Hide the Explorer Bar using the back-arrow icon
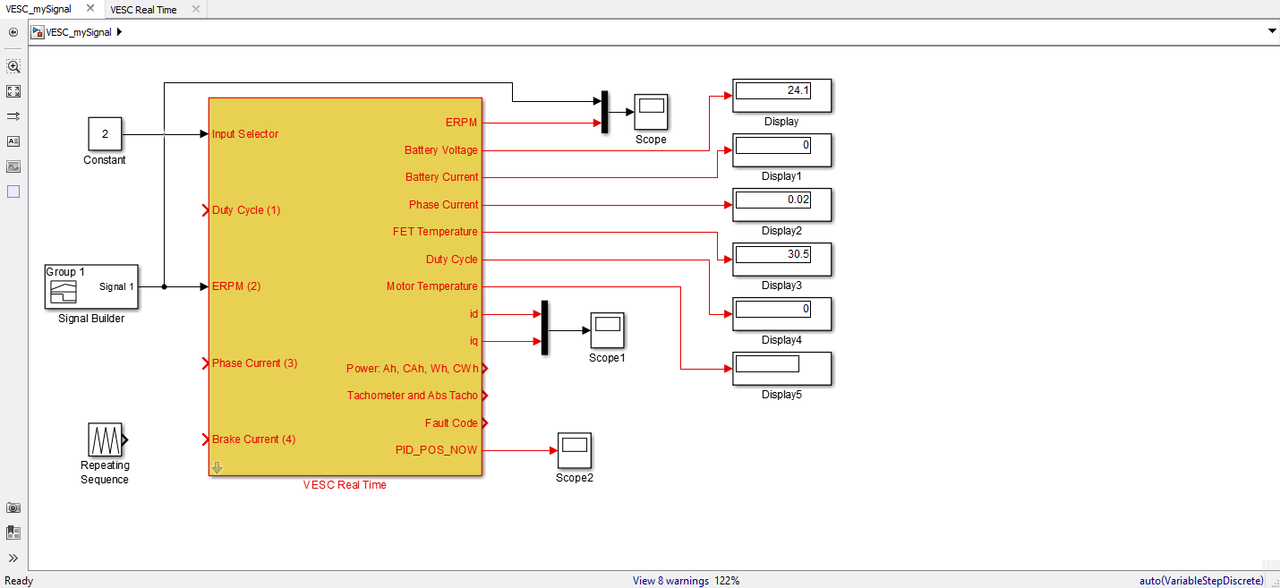The height and width of the screenshot is (588, 1280). tap(13, 32)
